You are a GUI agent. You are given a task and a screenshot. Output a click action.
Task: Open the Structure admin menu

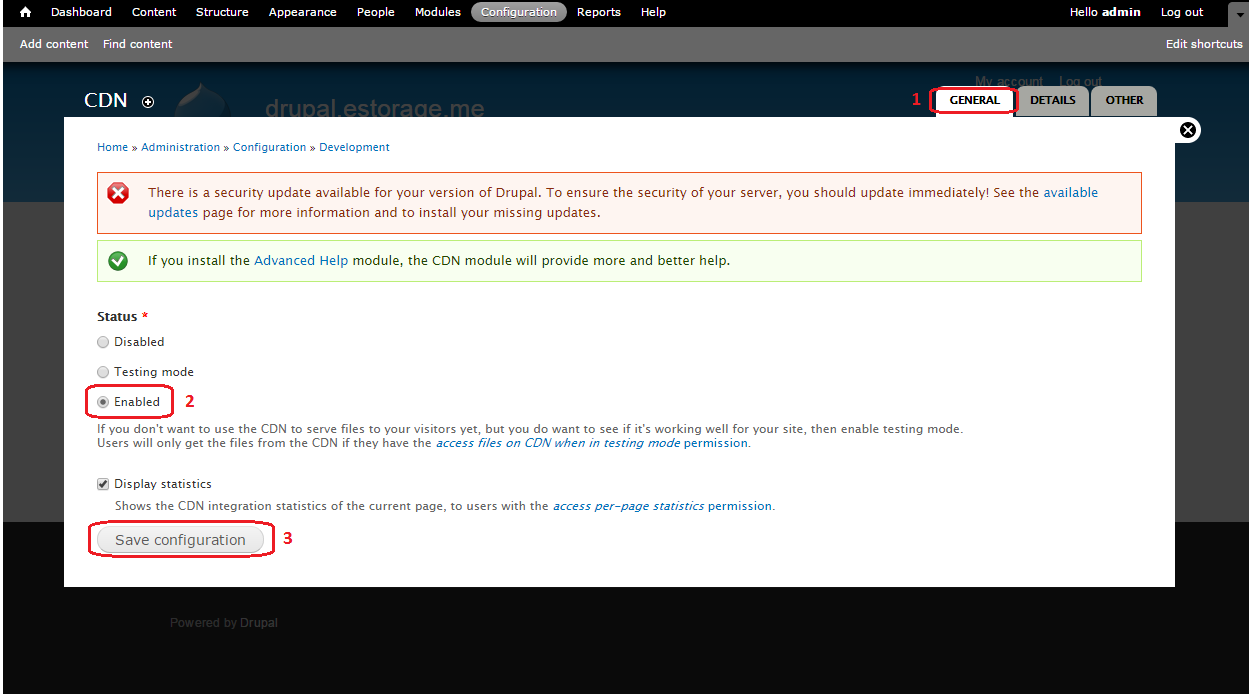pos(222,12)
